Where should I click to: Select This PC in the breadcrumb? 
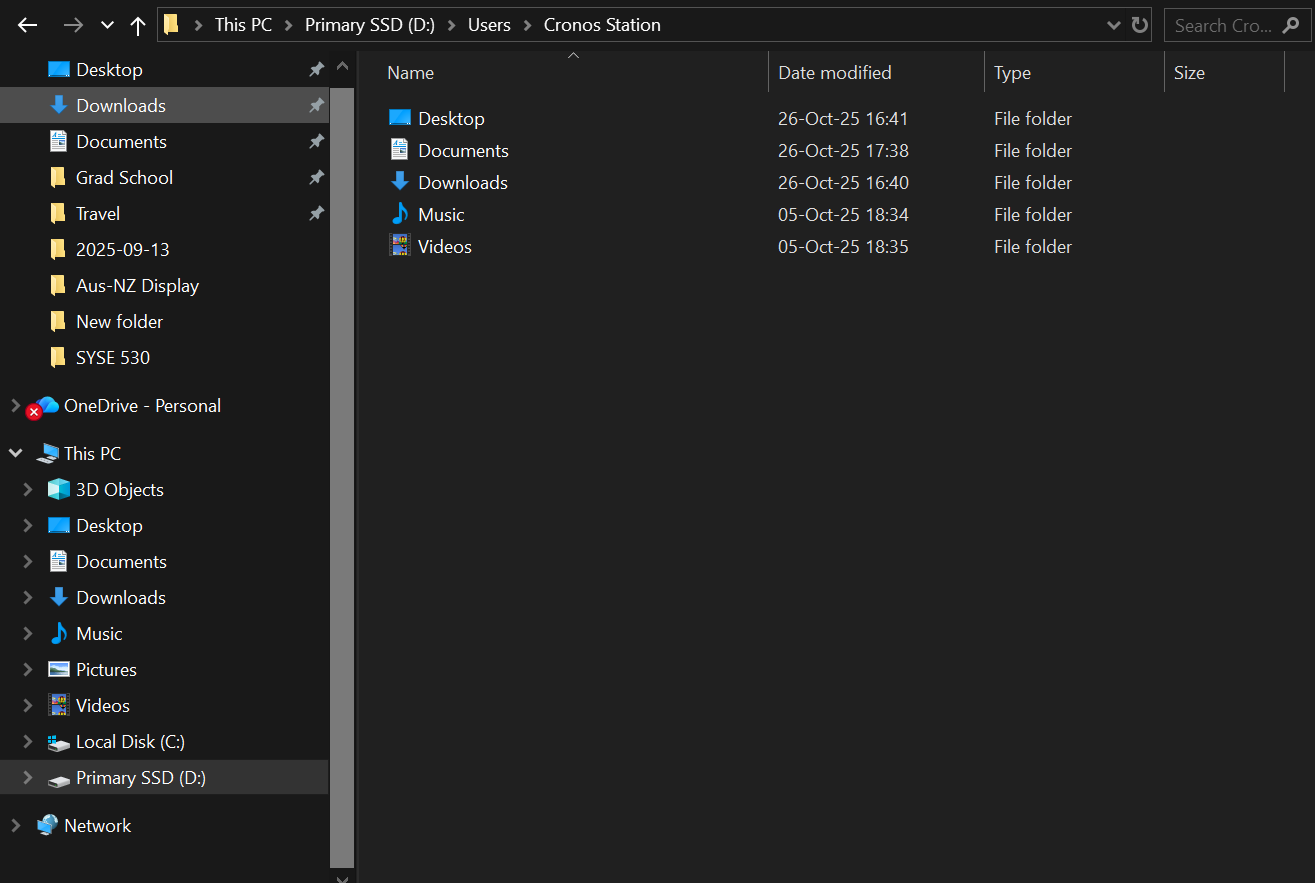(243, 25)
